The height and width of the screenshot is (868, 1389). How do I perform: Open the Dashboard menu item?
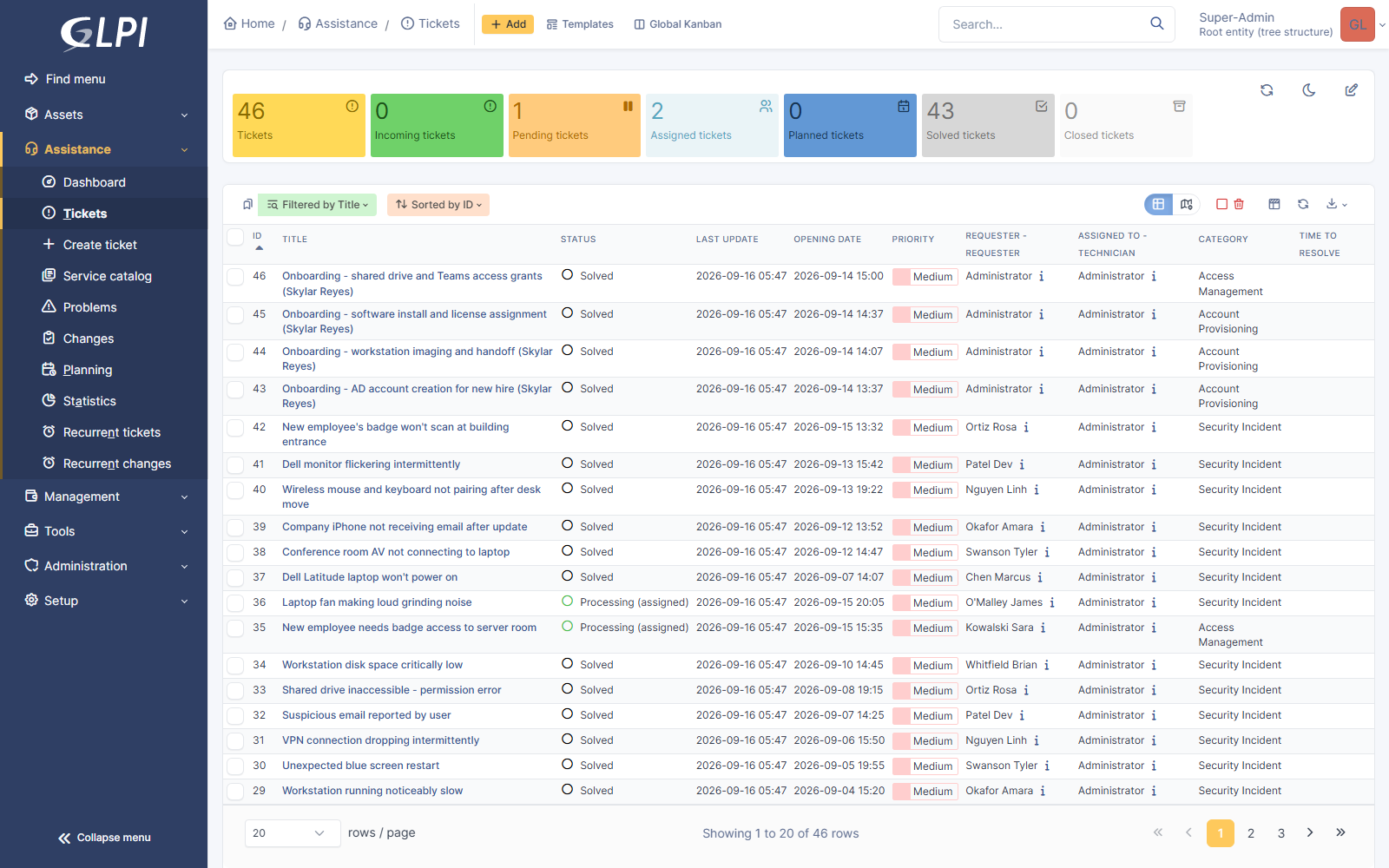(95, 182)
